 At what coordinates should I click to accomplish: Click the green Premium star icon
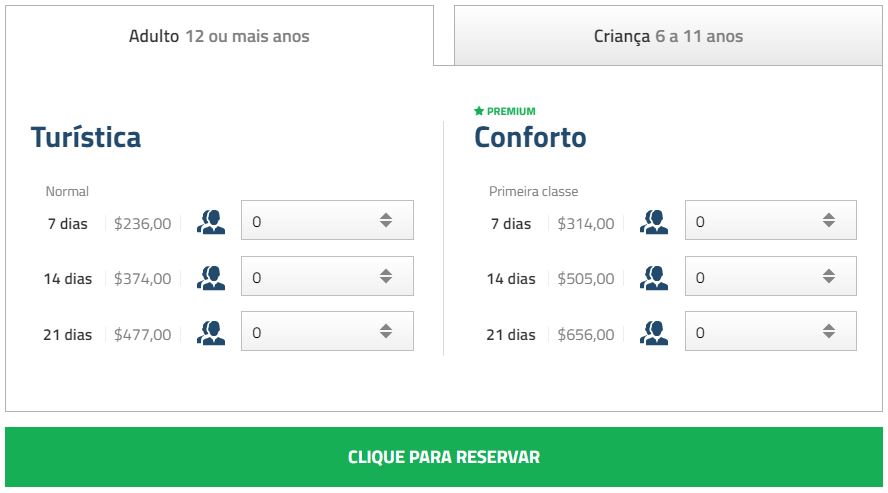point(479,111)
